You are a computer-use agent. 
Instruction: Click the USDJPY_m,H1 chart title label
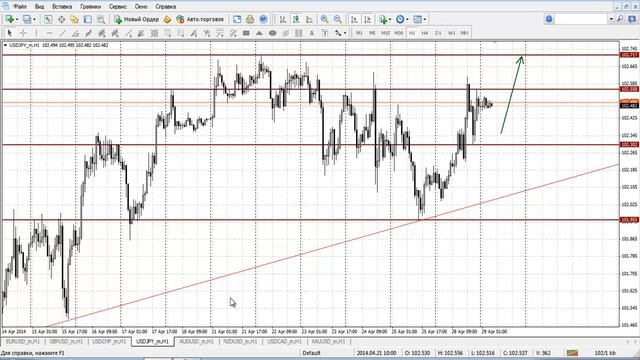tap(24, 45)
